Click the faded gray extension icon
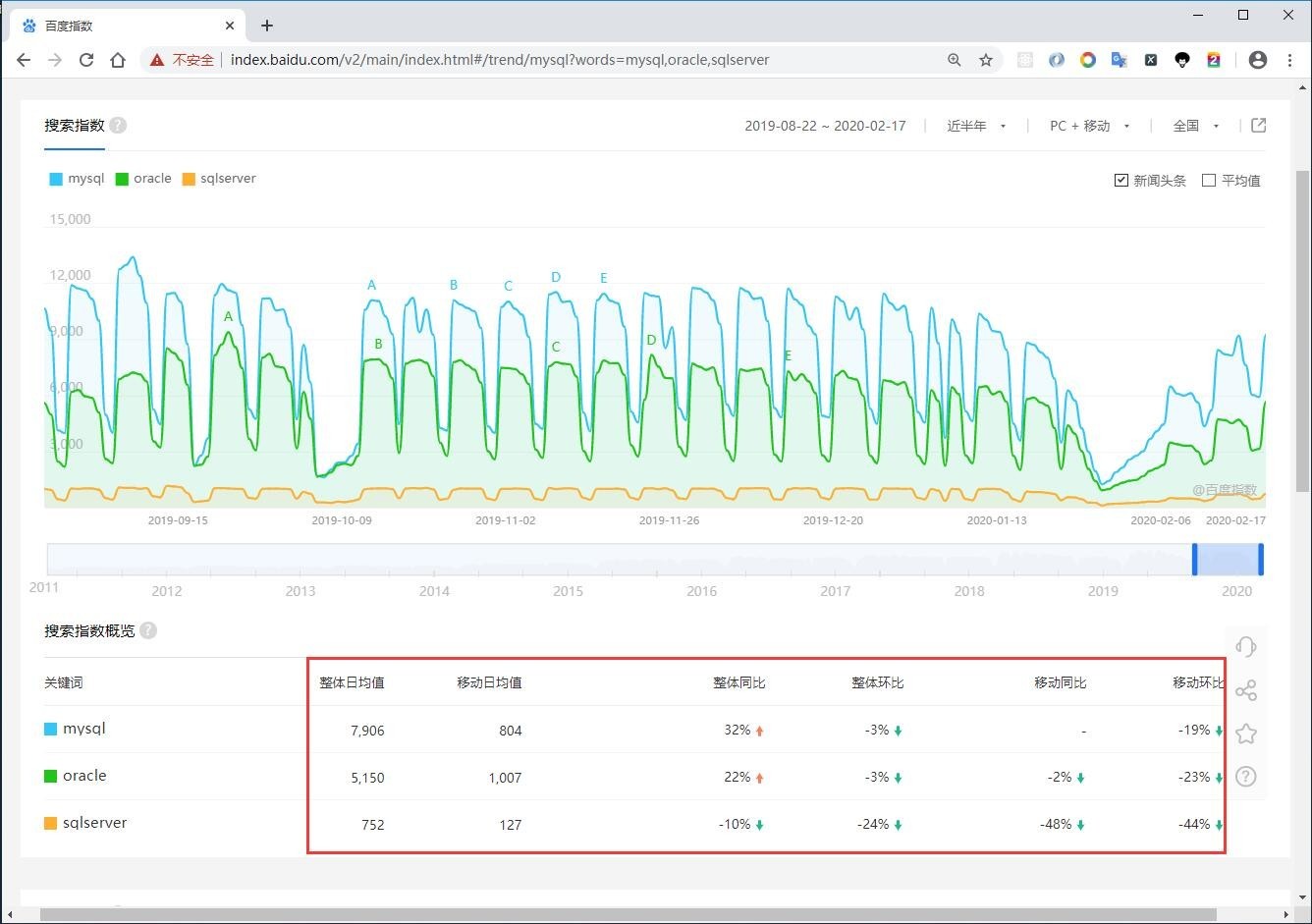This screenshot has height=924, width=1312. [x=1024, y=60]
